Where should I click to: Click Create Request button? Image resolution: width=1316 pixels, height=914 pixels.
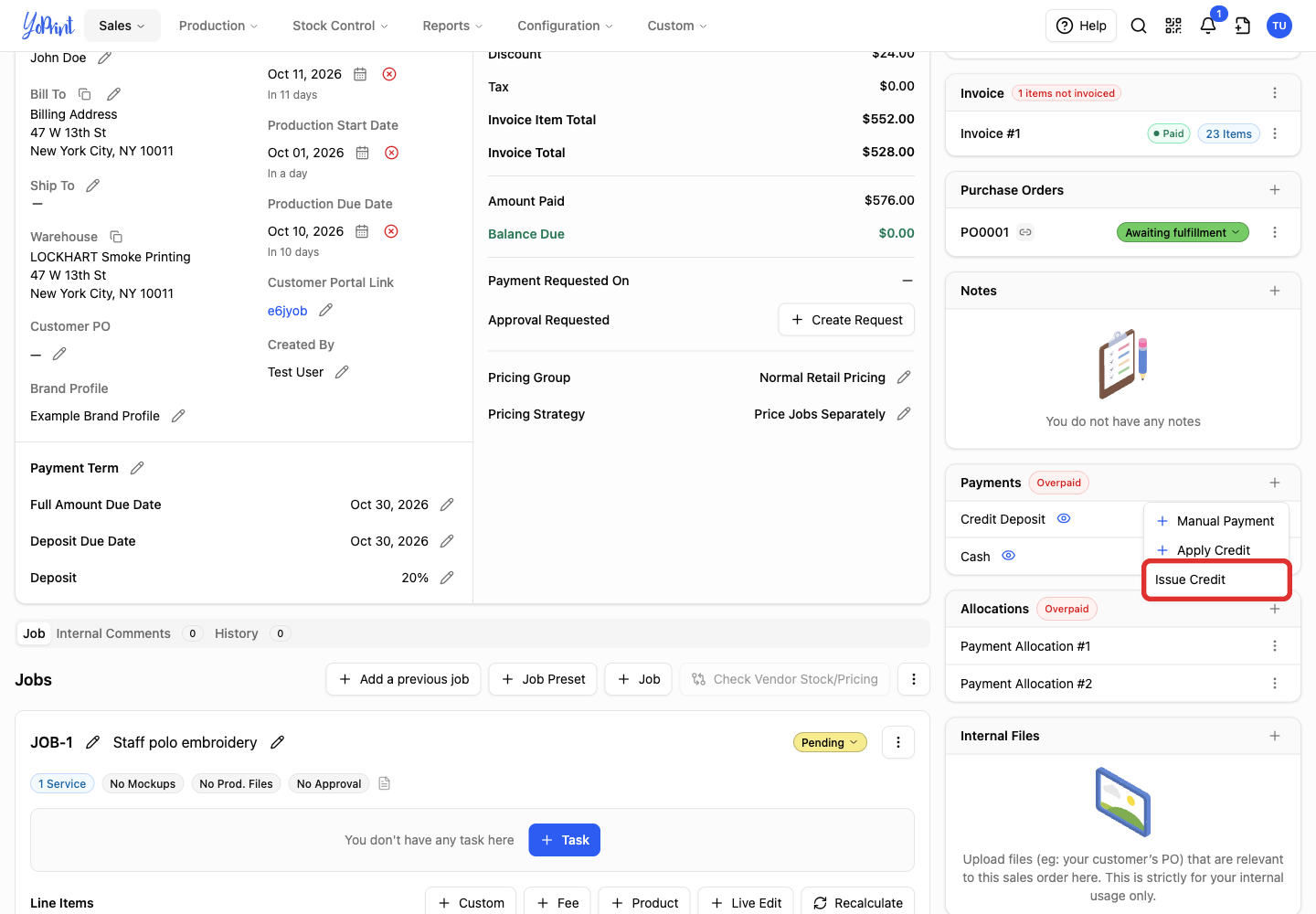tap(846, 320)
